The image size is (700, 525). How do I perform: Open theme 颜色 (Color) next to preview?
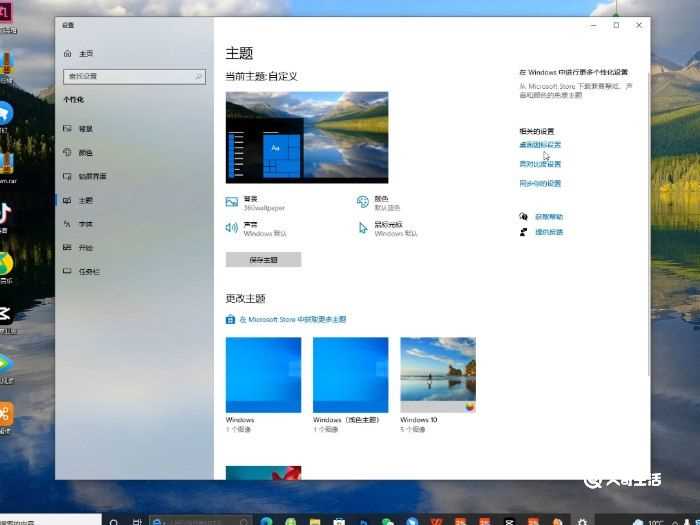click(x=382, y=203)
